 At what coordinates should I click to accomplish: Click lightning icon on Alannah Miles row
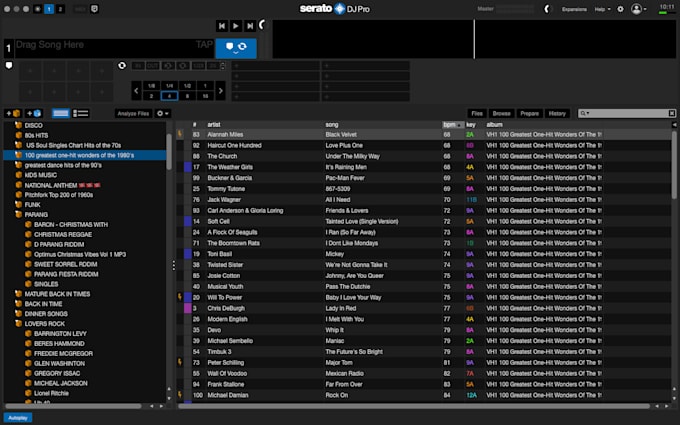coord(180,134)
